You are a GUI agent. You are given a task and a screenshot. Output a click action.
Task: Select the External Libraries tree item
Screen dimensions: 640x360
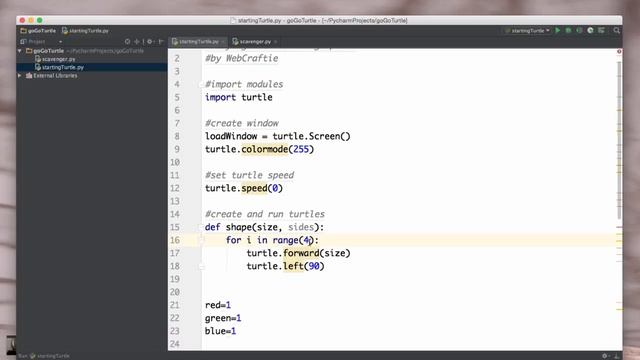click(51, 76)
